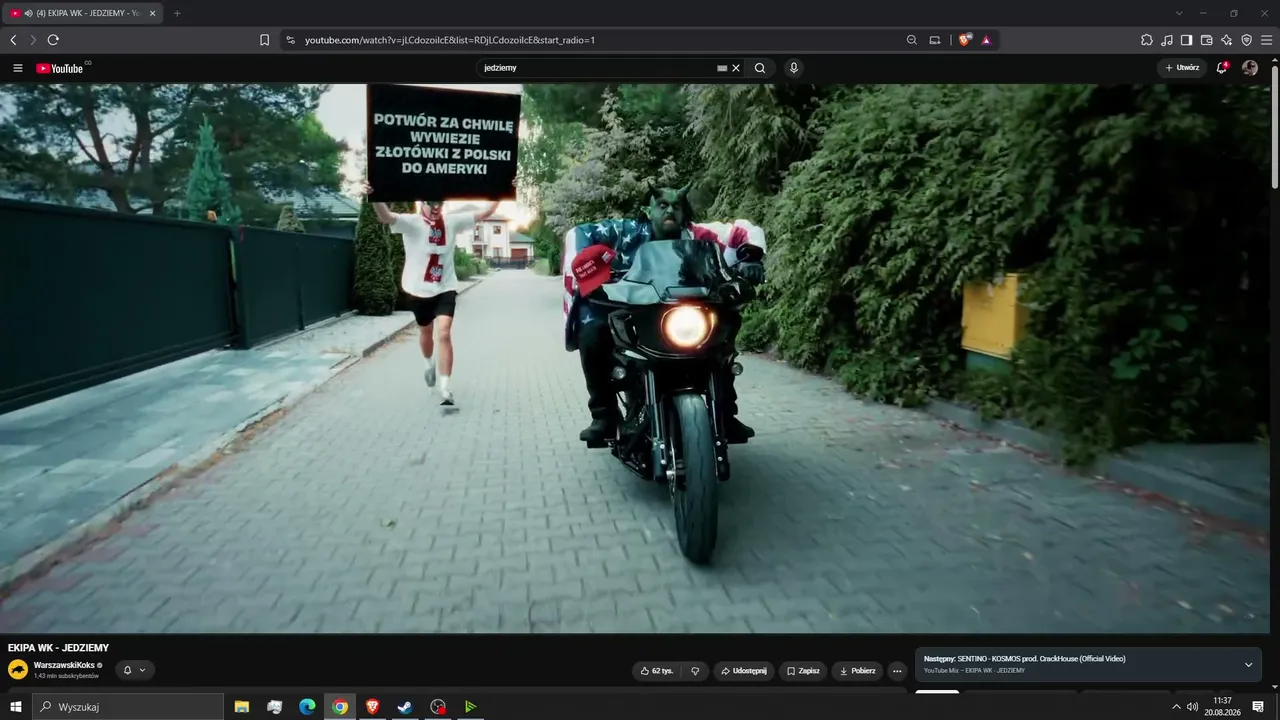Open more actions three-dot menu
1280x720 pixels.
click(897, 671)
